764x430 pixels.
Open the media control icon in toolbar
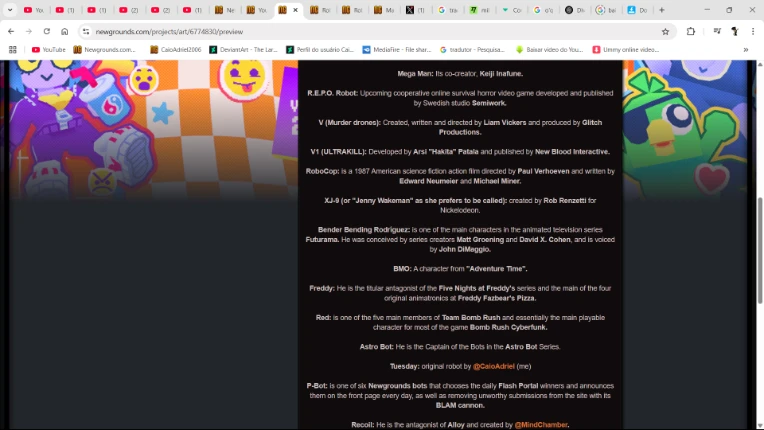click(x=717, y=31)
